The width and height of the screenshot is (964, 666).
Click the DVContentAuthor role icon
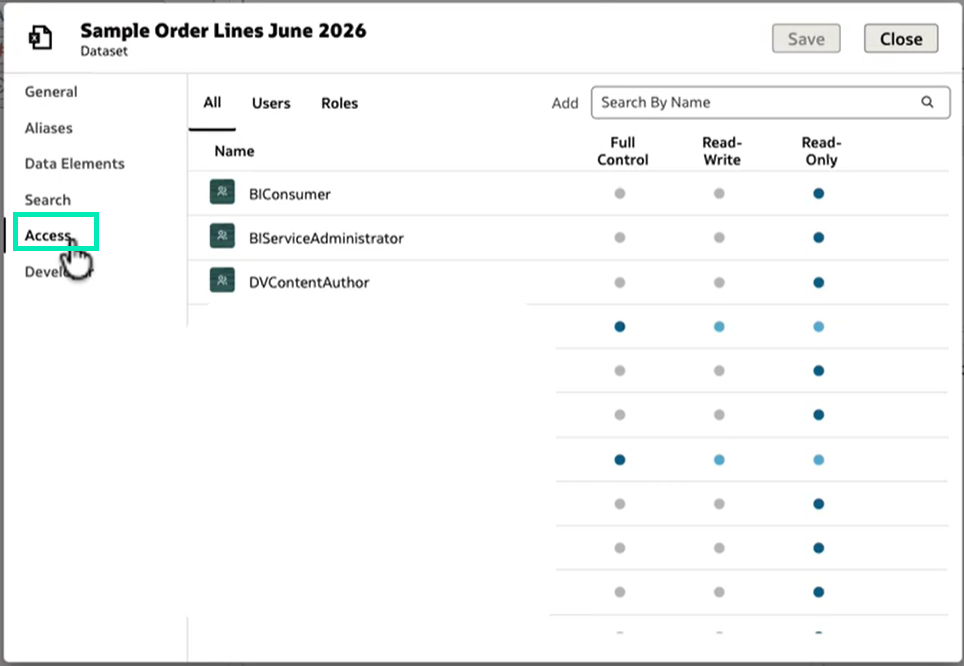click(x=222, y=280)
